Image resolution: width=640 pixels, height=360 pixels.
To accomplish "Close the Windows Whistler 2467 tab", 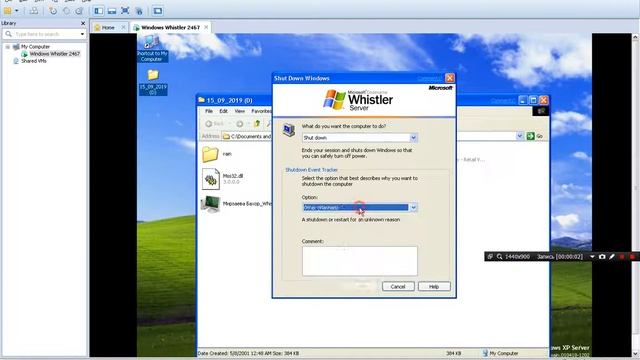I will coord(206,27).
